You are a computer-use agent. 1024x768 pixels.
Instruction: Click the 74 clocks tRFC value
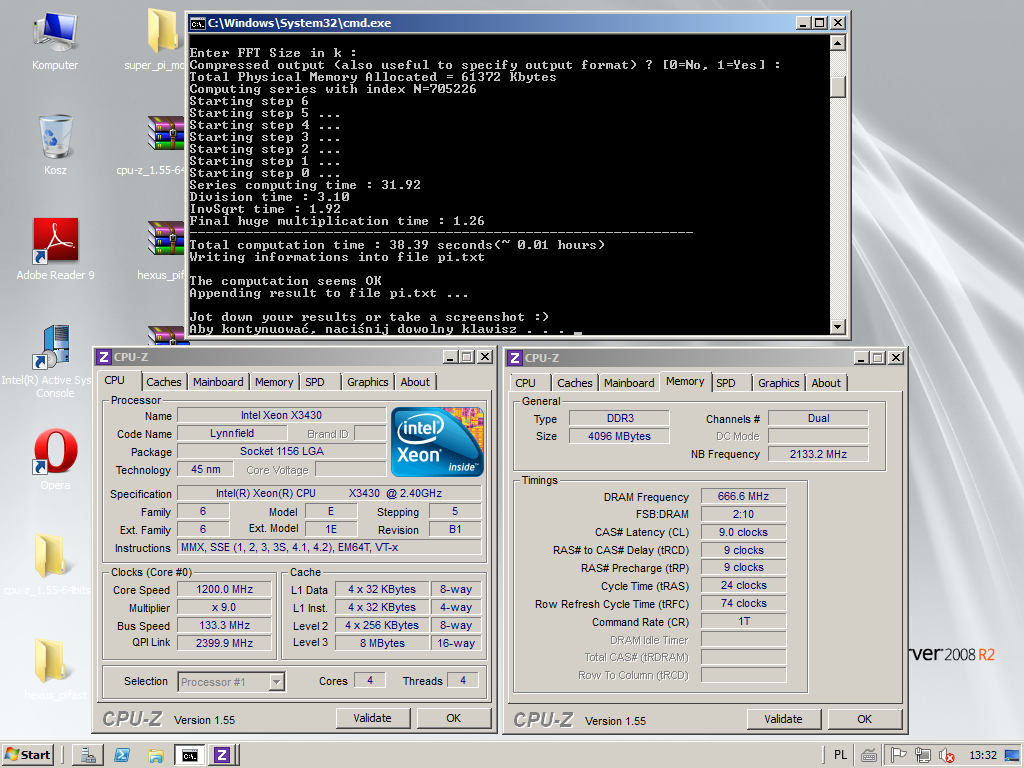point(743,603)
